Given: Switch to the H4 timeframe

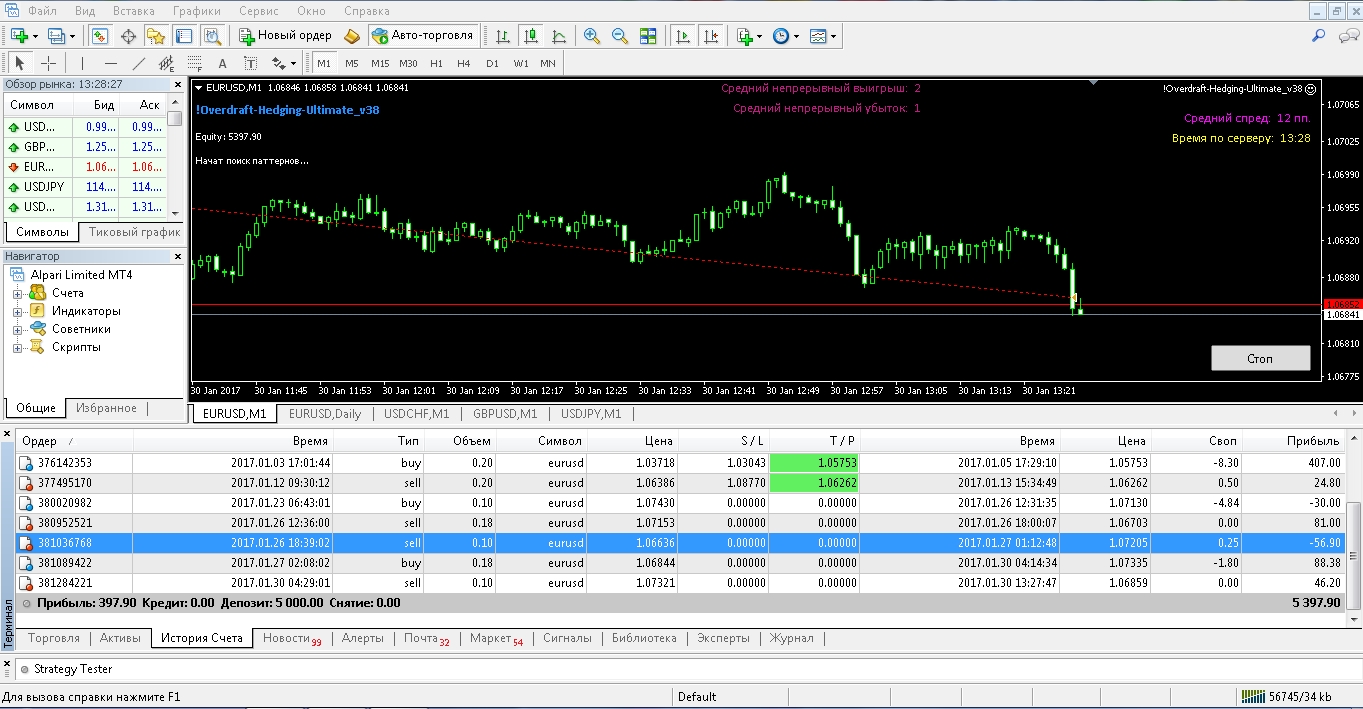Looking at the screenshot, I should tap(464, 63).
